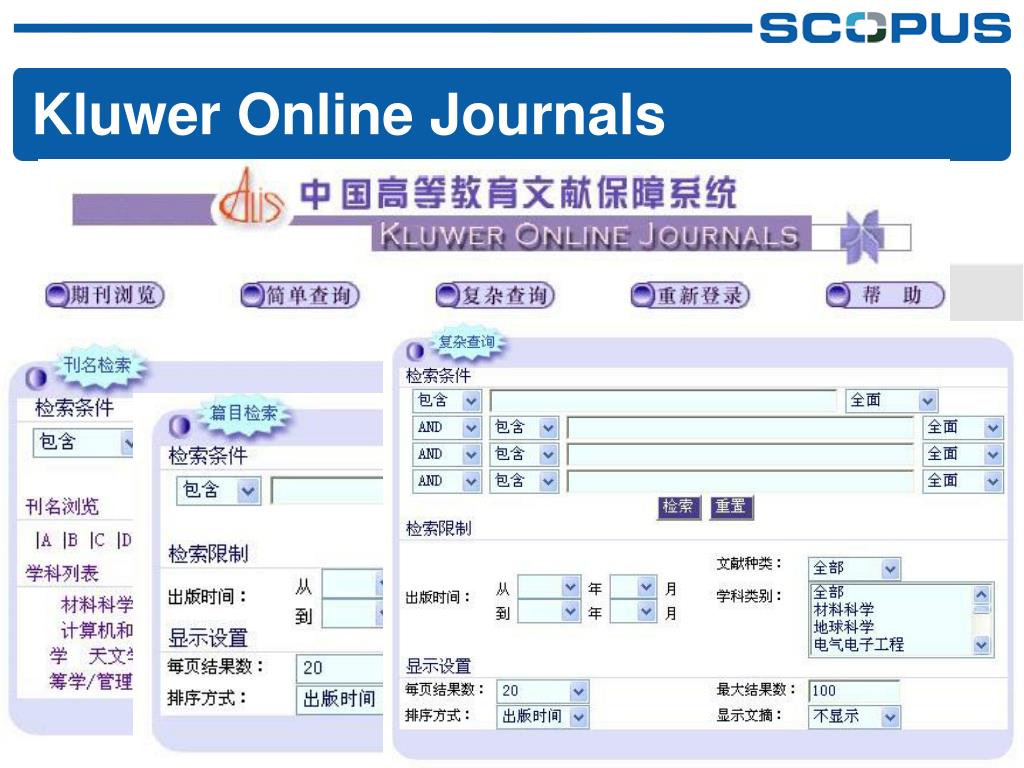Click the 复杂查询 starburst badge
Screen dimensions: 1024x768
(466, 342)
